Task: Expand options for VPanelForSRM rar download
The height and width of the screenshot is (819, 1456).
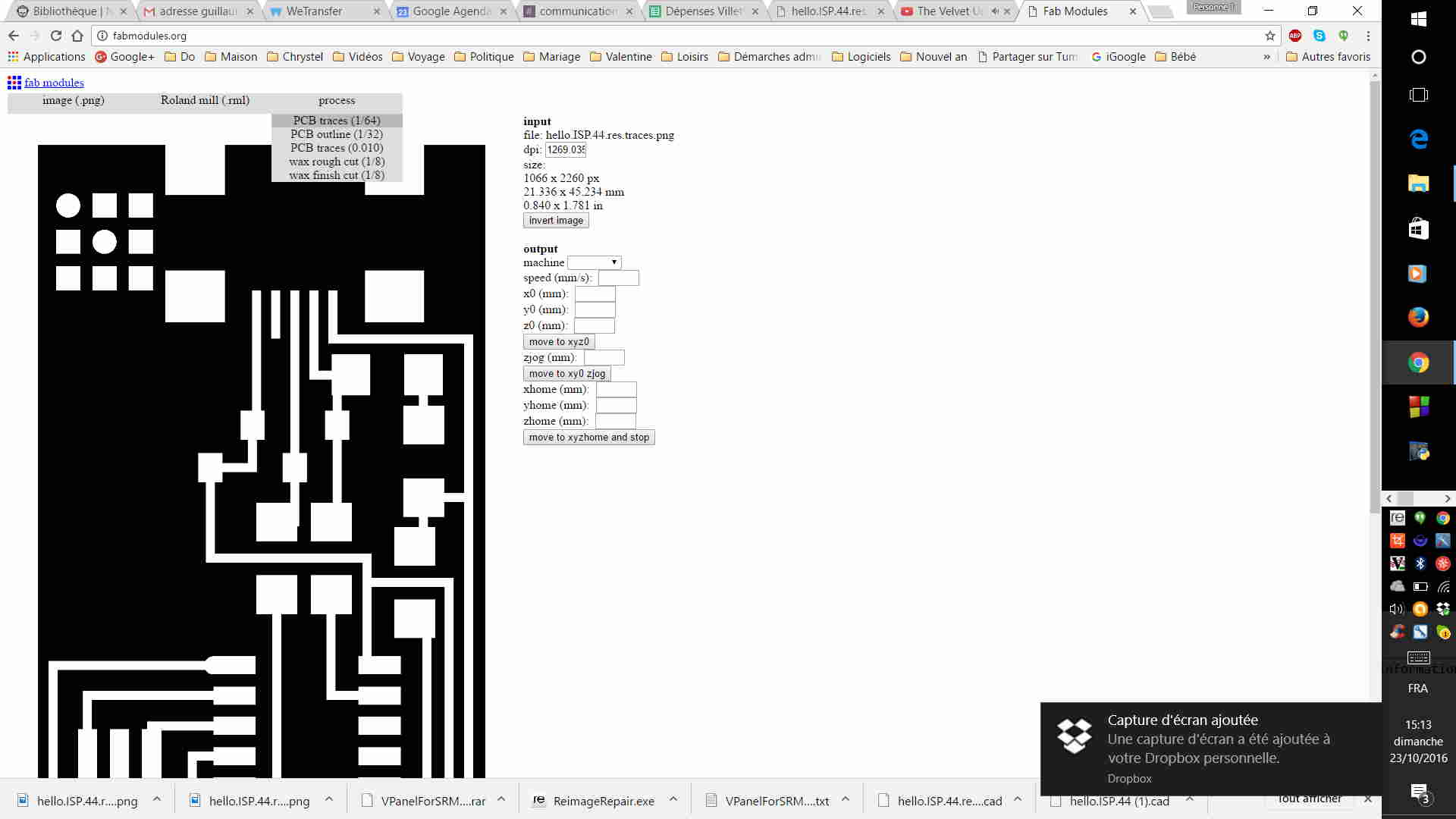Action: point(501,799)
